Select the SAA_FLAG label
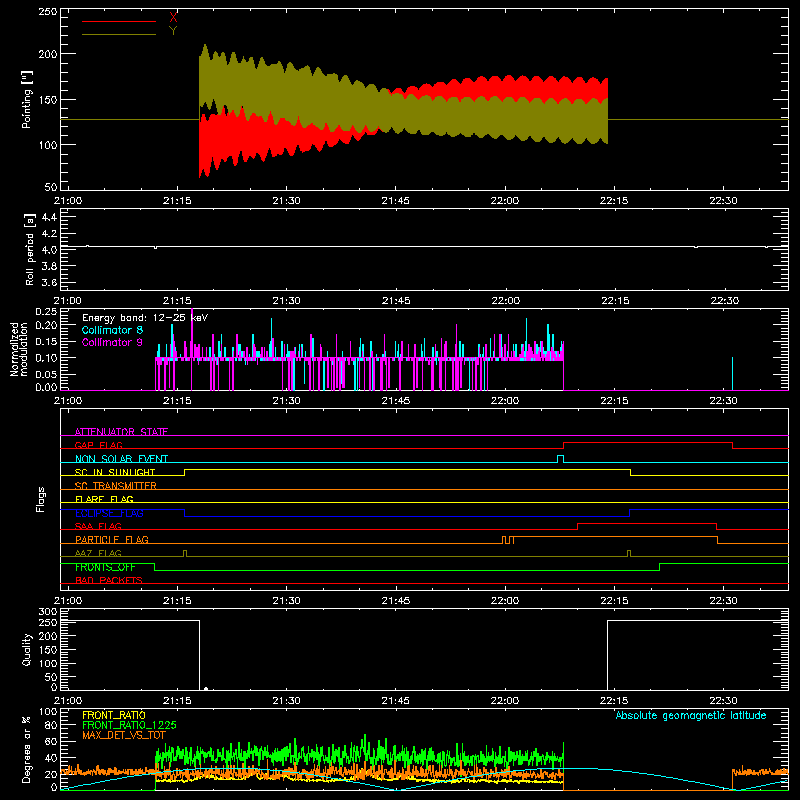The height and width of the screenshot is (800, 800). [x=98, y=526]
